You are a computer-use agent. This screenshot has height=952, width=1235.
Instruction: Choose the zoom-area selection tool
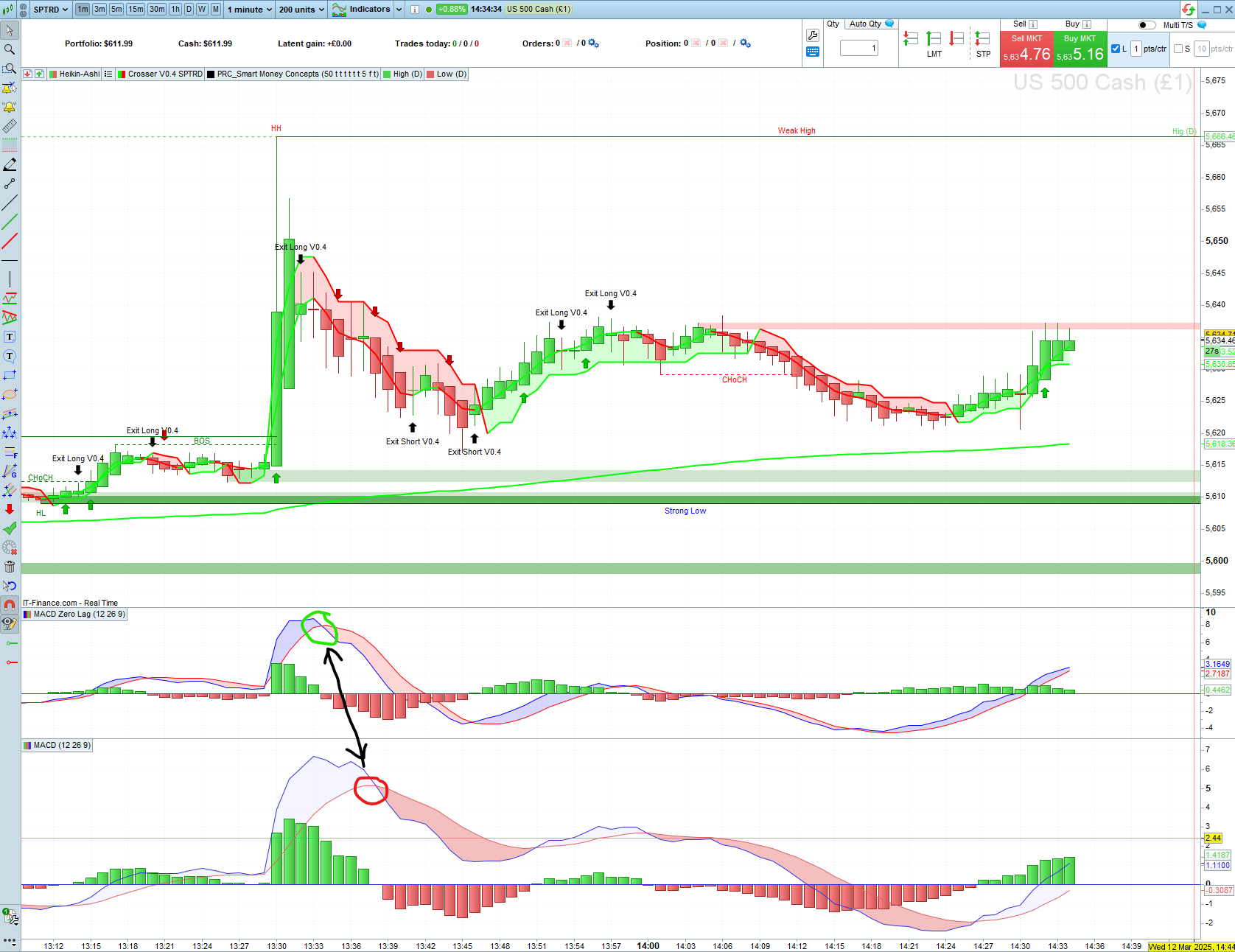tap(10, 69)
